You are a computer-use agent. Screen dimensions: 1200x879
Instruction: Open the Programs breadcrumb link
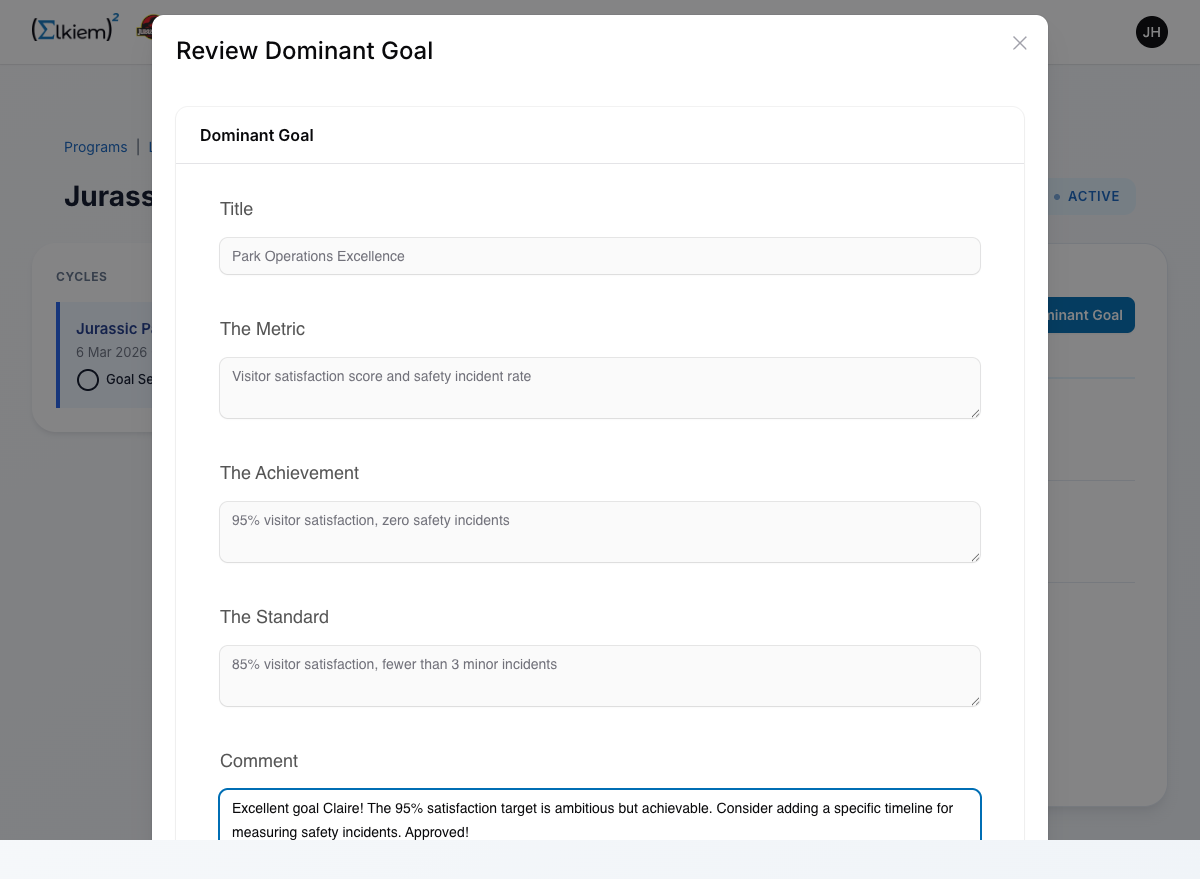[95, 147]
